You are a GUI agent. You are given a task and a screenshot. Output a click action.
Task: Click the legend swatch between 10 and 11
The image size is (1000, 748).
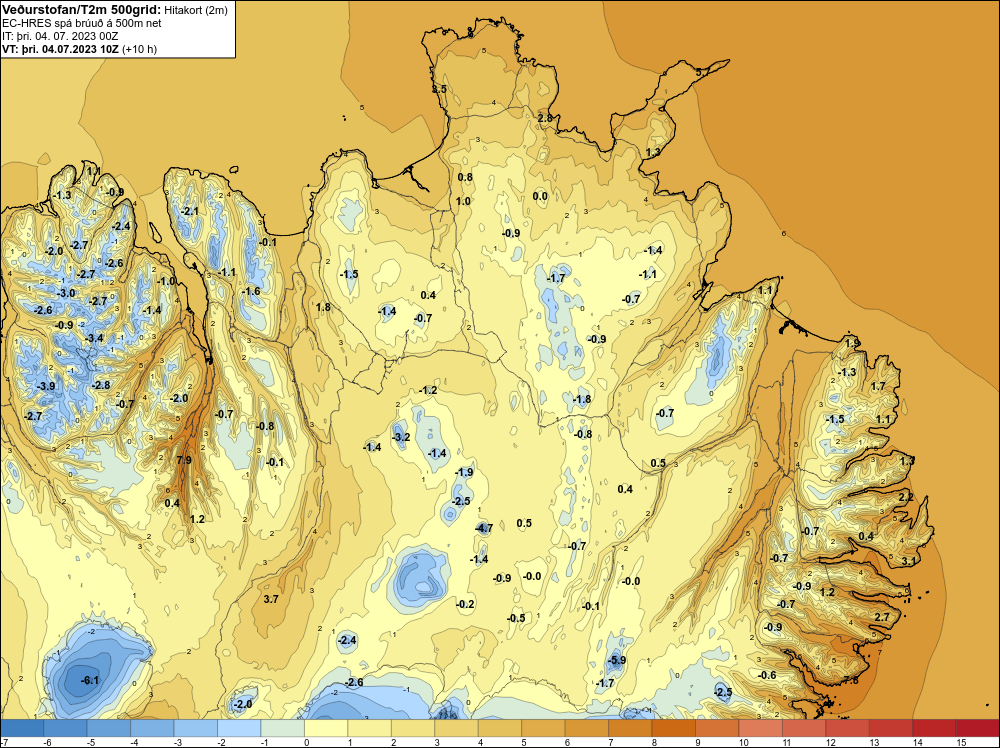tap(761, 728)
